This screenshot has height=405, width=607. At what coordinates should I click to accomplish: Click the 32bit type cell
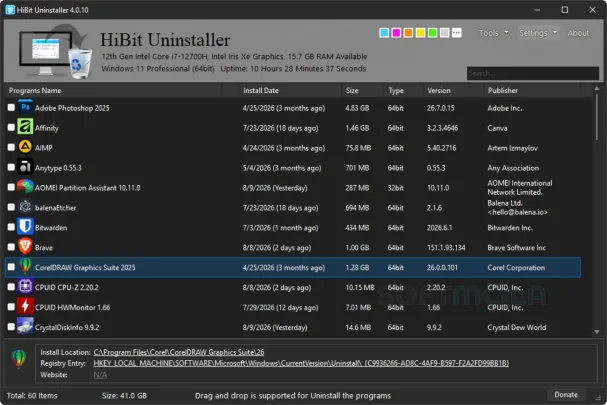[x=395, y=188]
